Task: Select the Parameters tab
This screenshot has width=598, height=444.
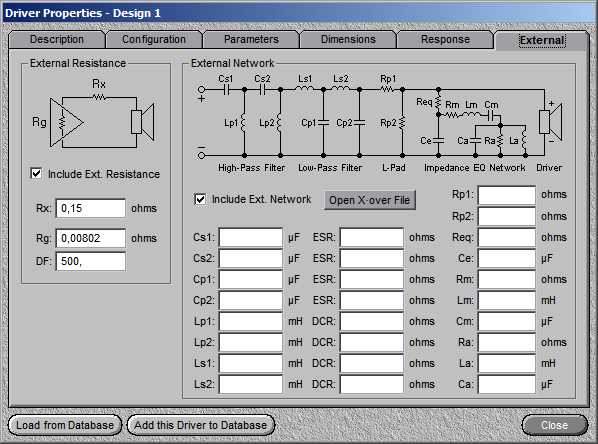Action: tap(251, 39)
